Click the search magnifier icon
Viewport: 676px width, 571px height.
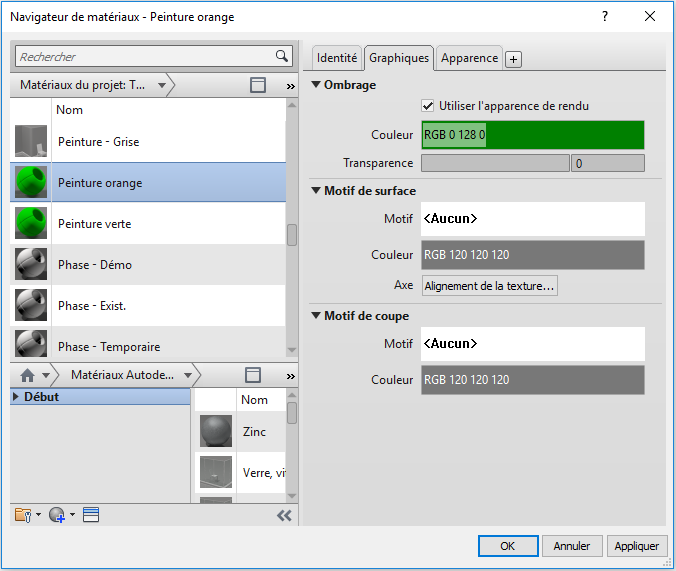282,57
